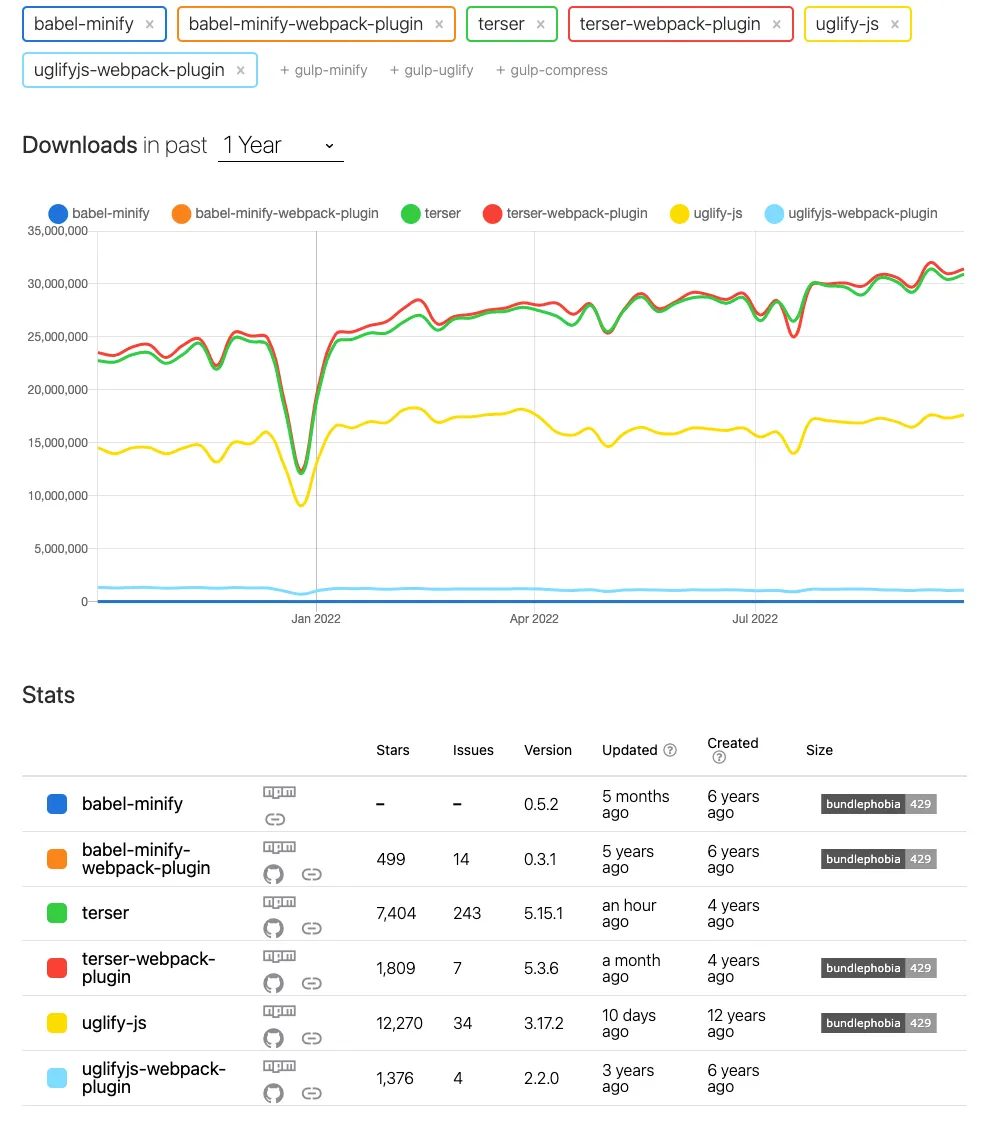
Task: Remove terser package from comparison
Action: point(541,24)
